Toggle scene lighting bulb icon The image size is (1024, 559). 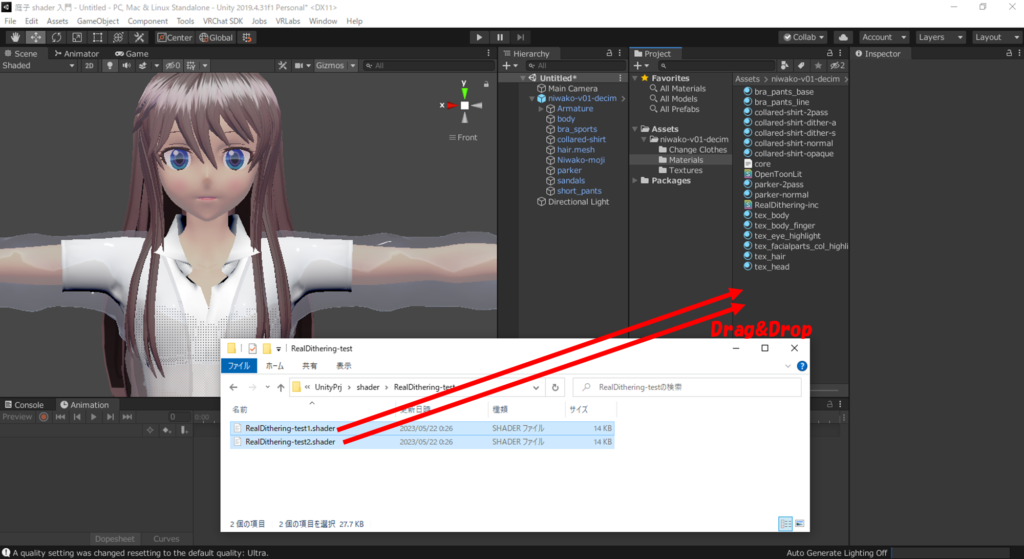coord(110,65)
